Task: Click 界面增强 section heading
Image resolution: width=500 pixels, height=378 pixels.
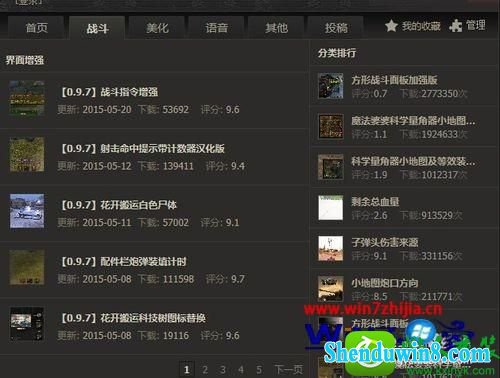Action: [x=25, y=60]
